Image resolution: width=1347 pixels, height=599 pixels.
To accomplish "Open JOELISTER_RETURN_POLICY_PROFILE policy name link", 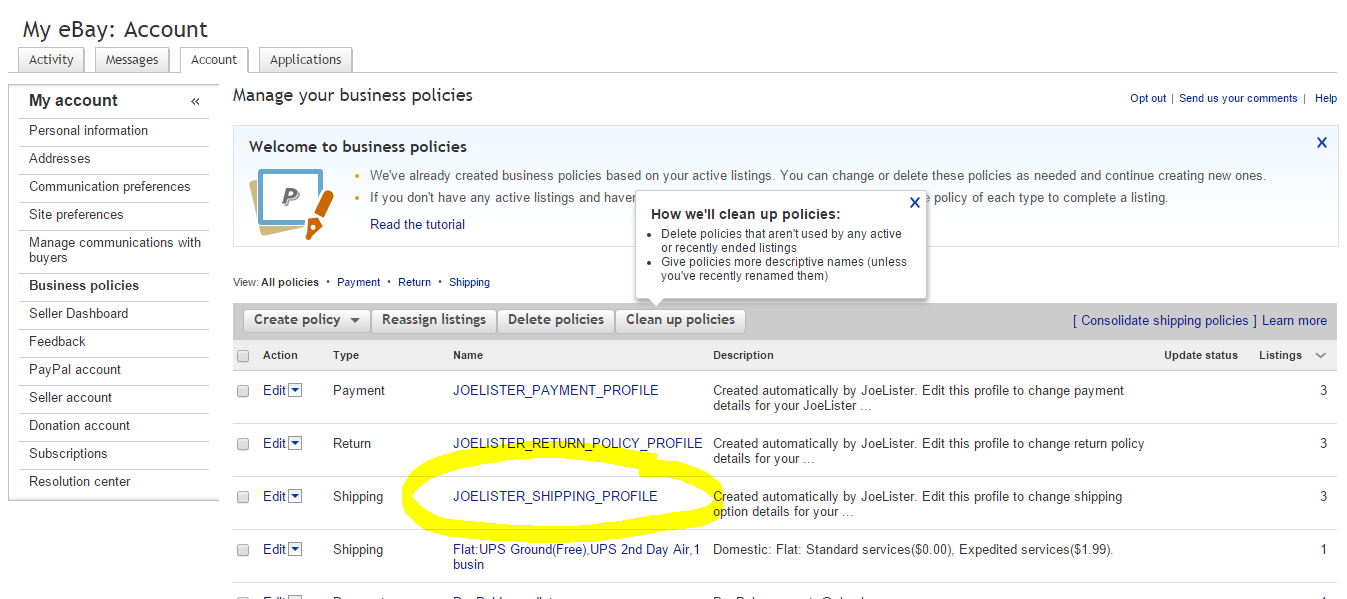I will [x=577, y=443].
